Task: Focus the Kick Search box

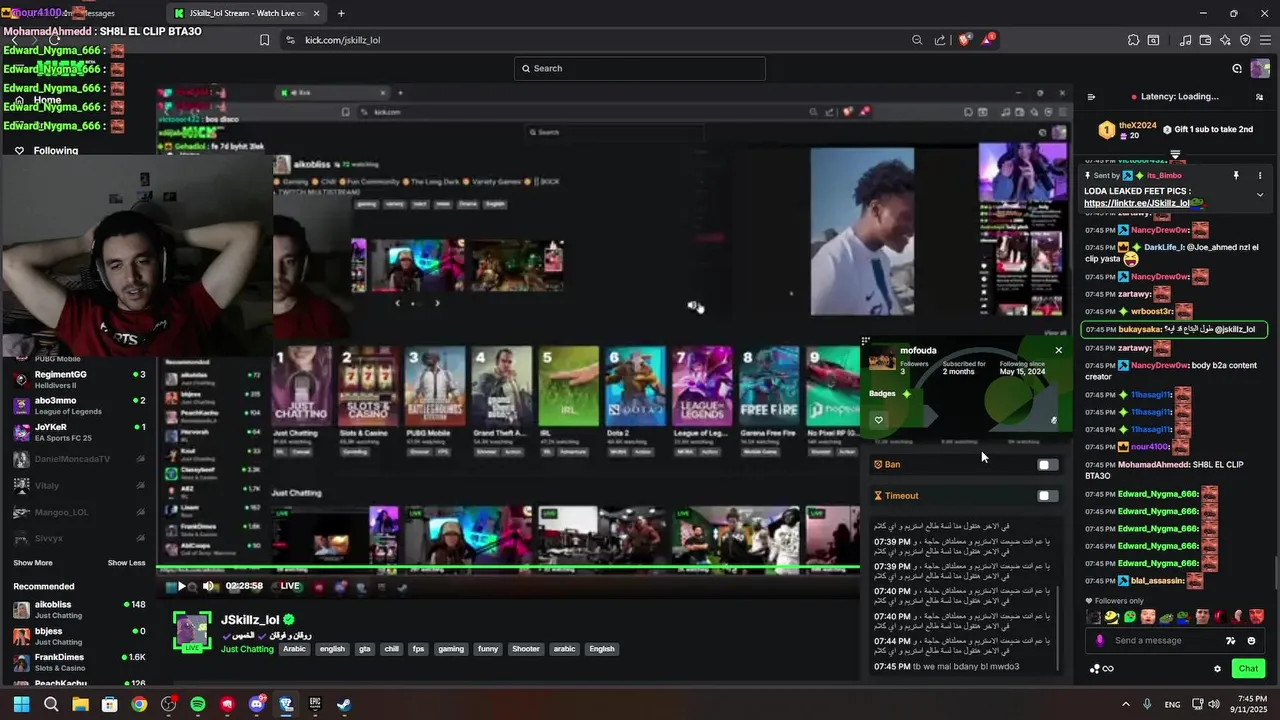Action: [x=640, y=68]
